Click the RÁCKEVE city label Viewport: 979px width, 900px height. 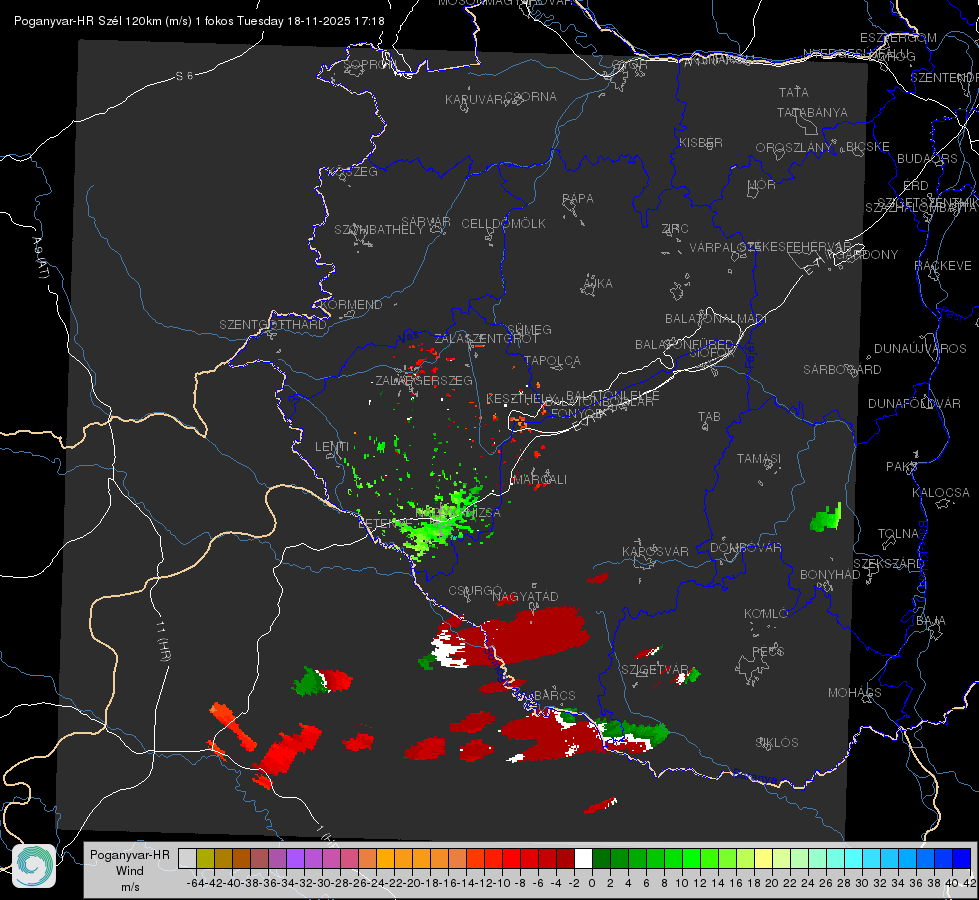943,266
